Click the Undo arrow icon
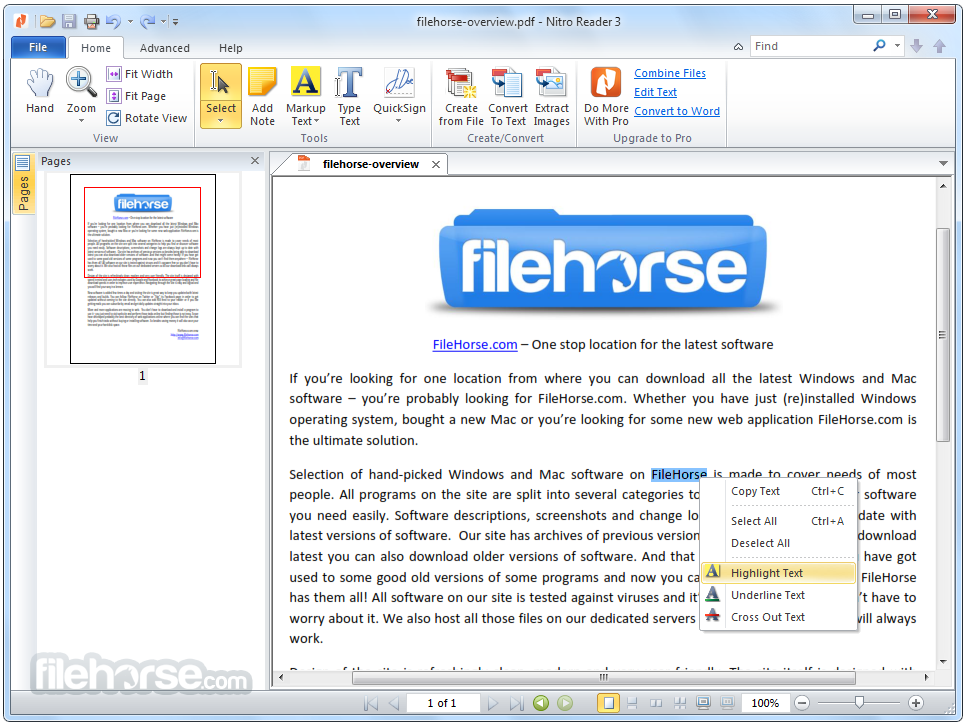Screen dimensions: 967x725 [113, 22]
